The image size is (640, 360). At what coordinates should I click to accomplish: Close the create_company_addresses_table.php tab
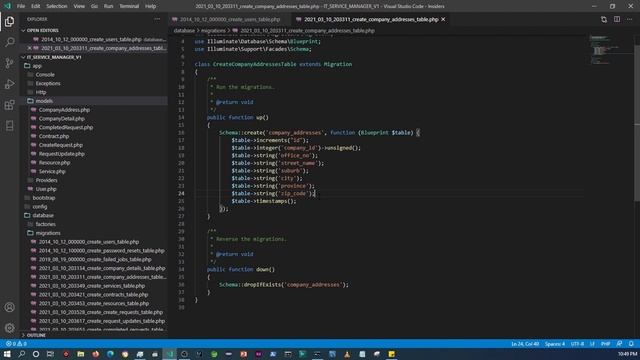point(443,19)
